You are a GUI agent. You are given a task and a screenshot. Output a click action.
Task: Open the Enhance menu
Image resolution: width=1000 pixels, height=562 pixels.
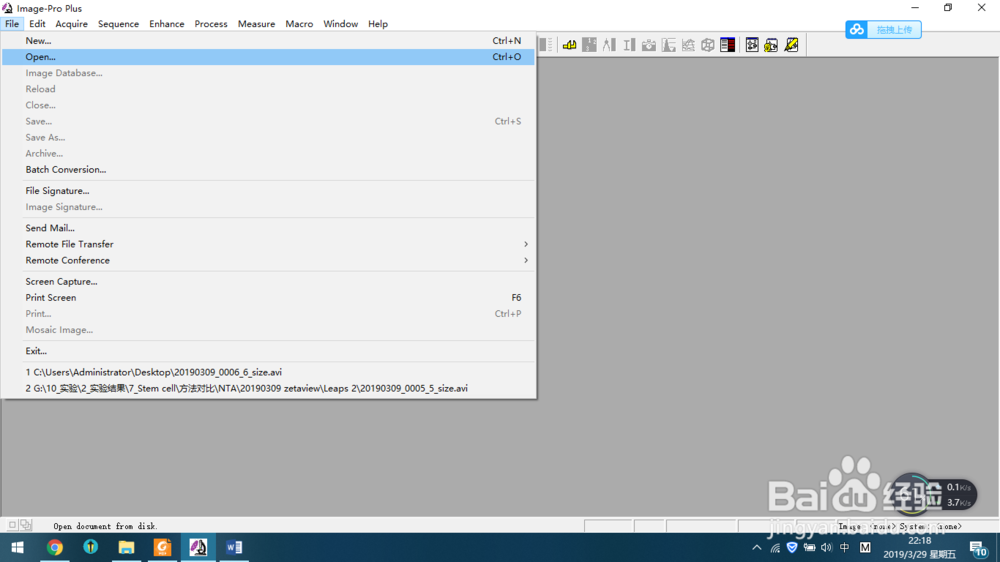point(166,24)
